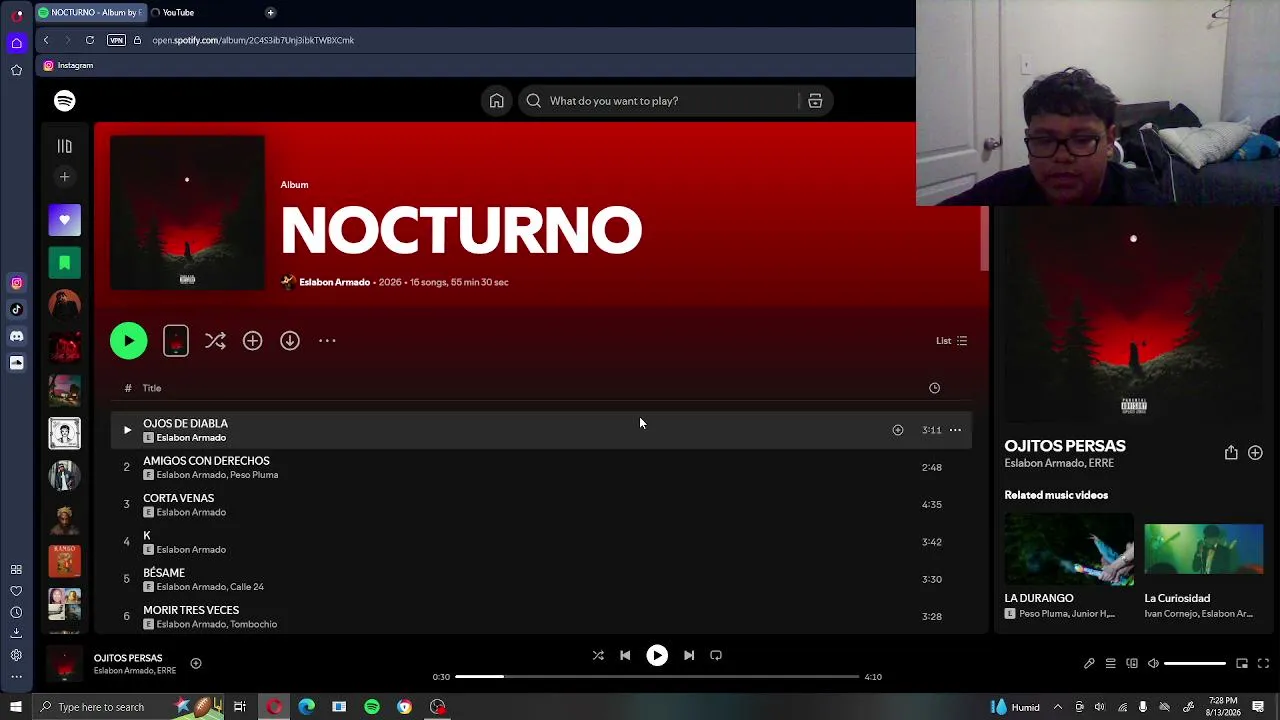Enter full screen player mode
Screen dimensions: 1280x720
pyautogui.click(x=1263, y=663)
